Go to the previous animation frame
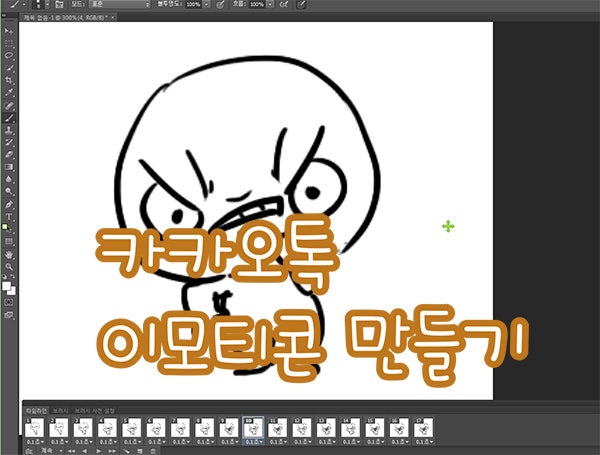 coord(85,451)
